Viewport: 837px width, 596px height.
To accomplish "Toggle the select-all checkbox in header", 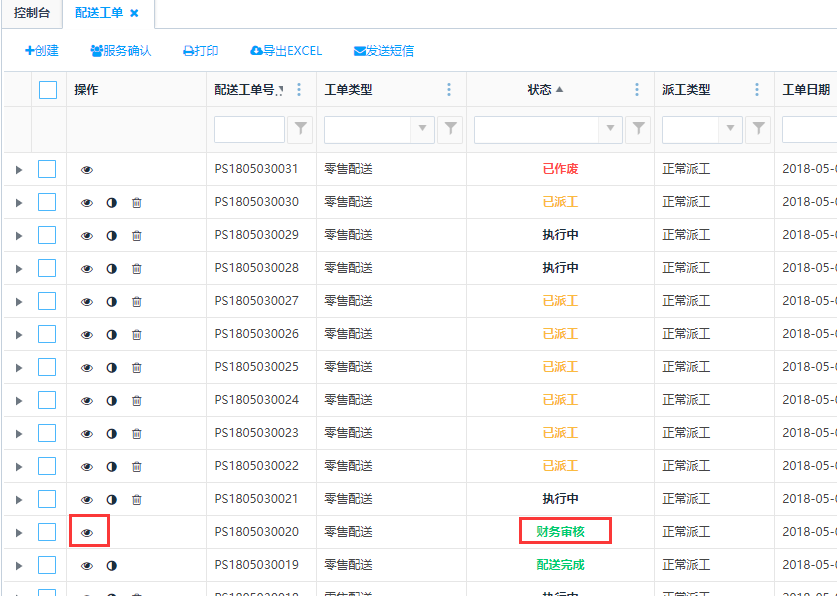I will (48, 90).
